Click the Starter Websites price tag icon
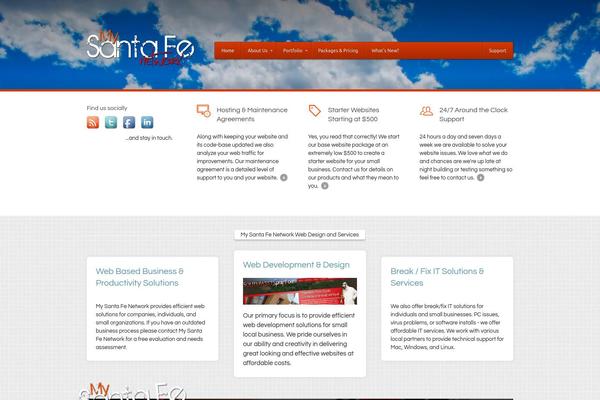This screenshot has height=400, width=600. [x=315, y=111]
